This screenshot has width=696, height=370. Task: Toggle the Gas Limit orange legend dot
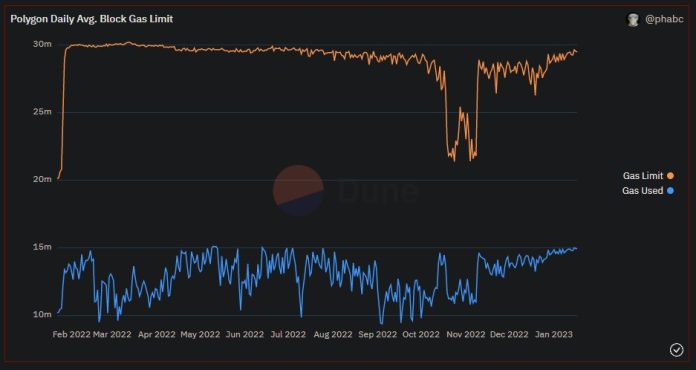[x=670, y=176]
